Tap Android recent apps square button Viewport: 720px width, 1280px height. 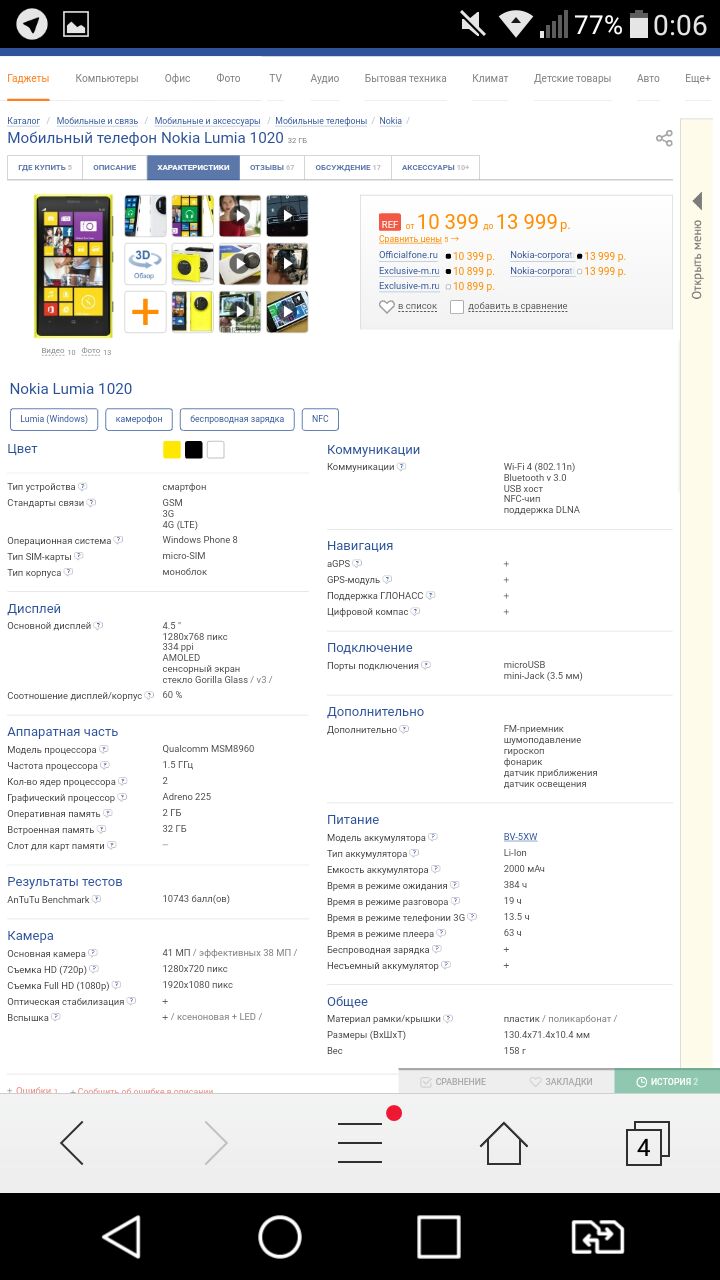point(438,1237)
